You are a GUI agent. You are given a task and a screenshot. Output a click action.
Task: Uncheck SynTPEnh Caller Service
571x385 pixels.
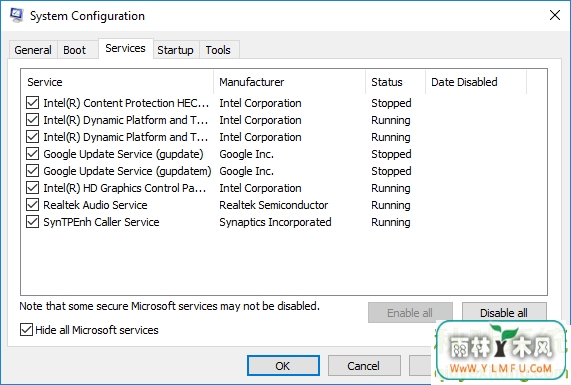32,222
